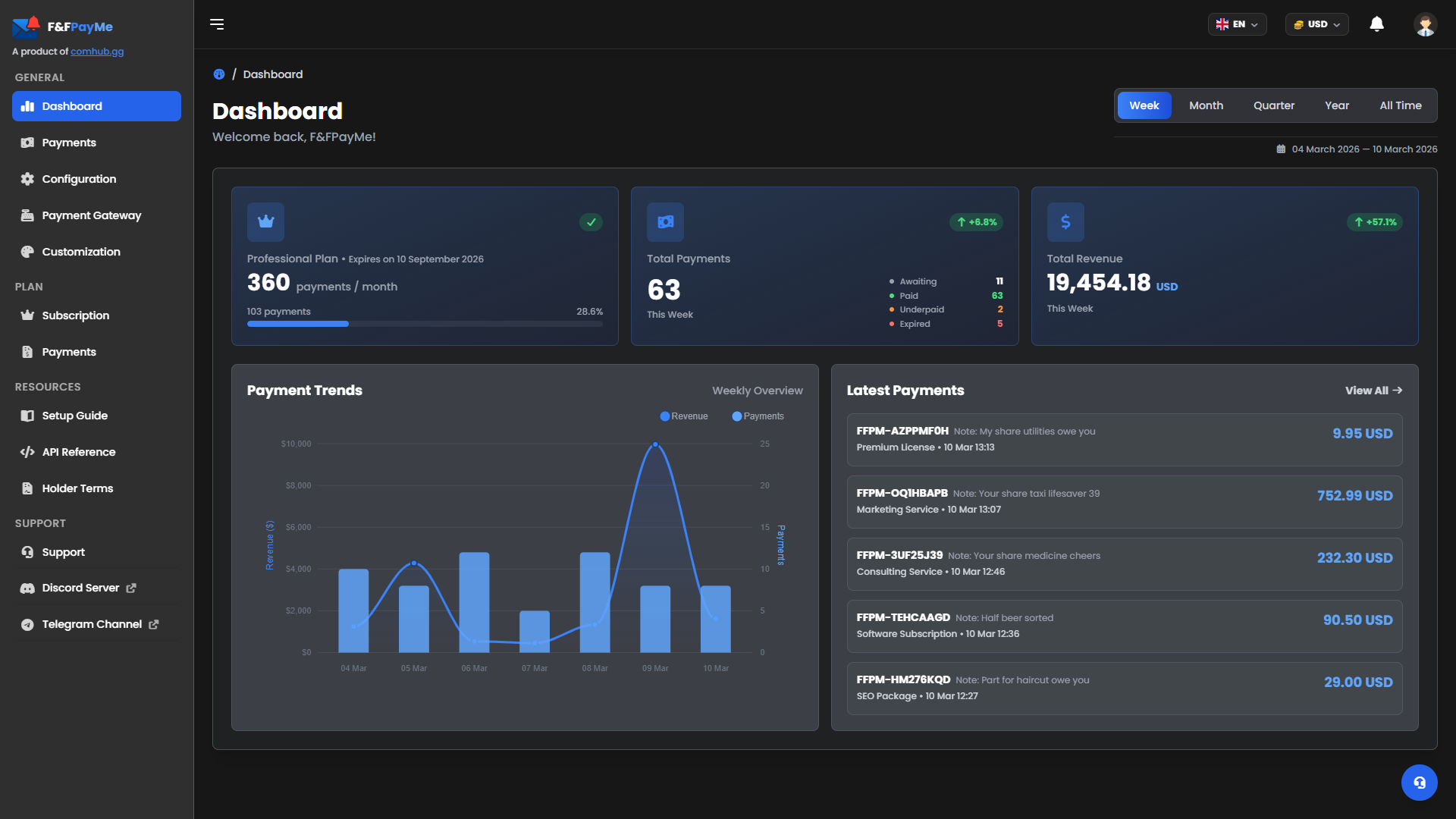Toggle the sidebar with the hamburger icon
Viewport: 1456px width, 819px height.
click(x=217, y=24)
